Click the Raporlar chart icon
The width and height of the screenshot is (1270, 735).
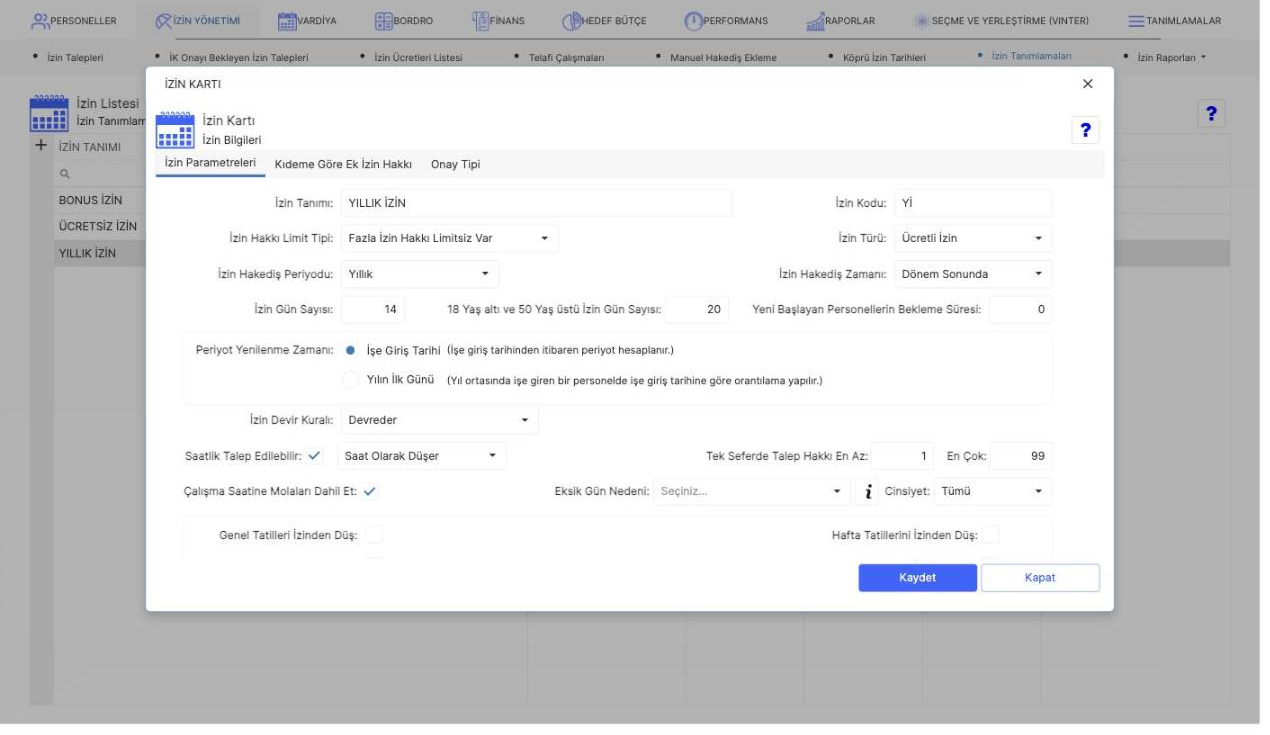point(815,20)
